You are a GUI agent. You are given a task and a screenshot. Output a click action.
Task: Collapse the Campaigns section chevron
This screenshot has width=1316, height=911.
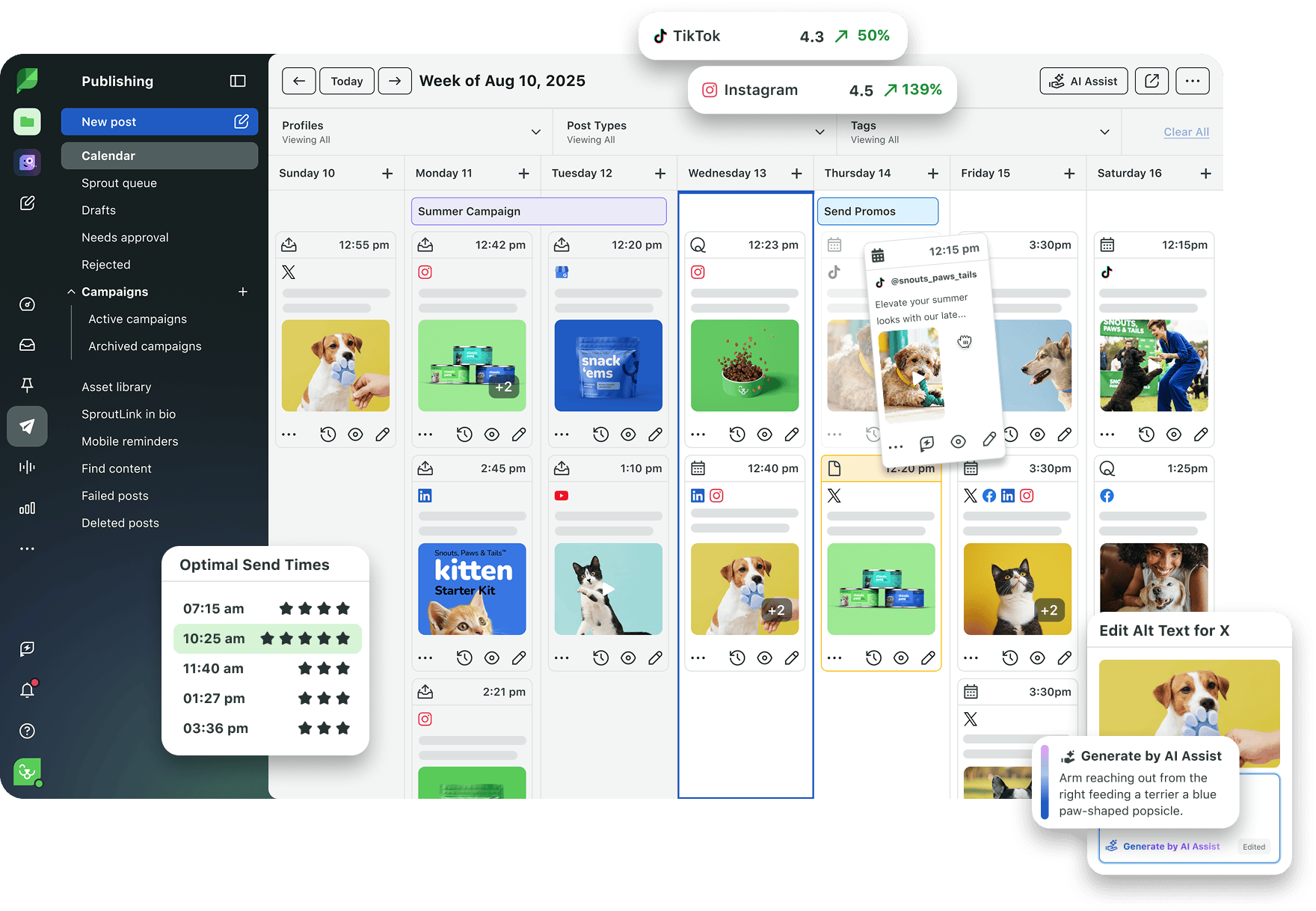point(71,292)
